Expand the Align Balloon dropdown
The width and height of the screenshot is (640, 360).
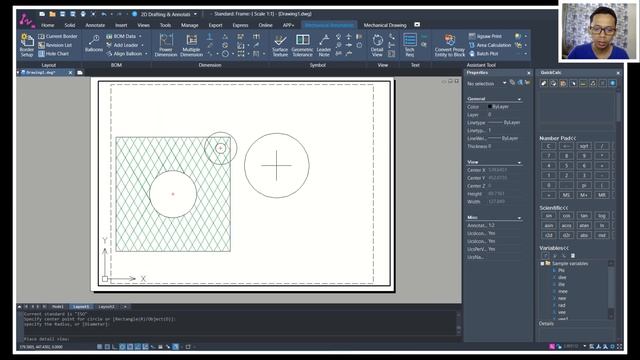click(x=146, y=53)
